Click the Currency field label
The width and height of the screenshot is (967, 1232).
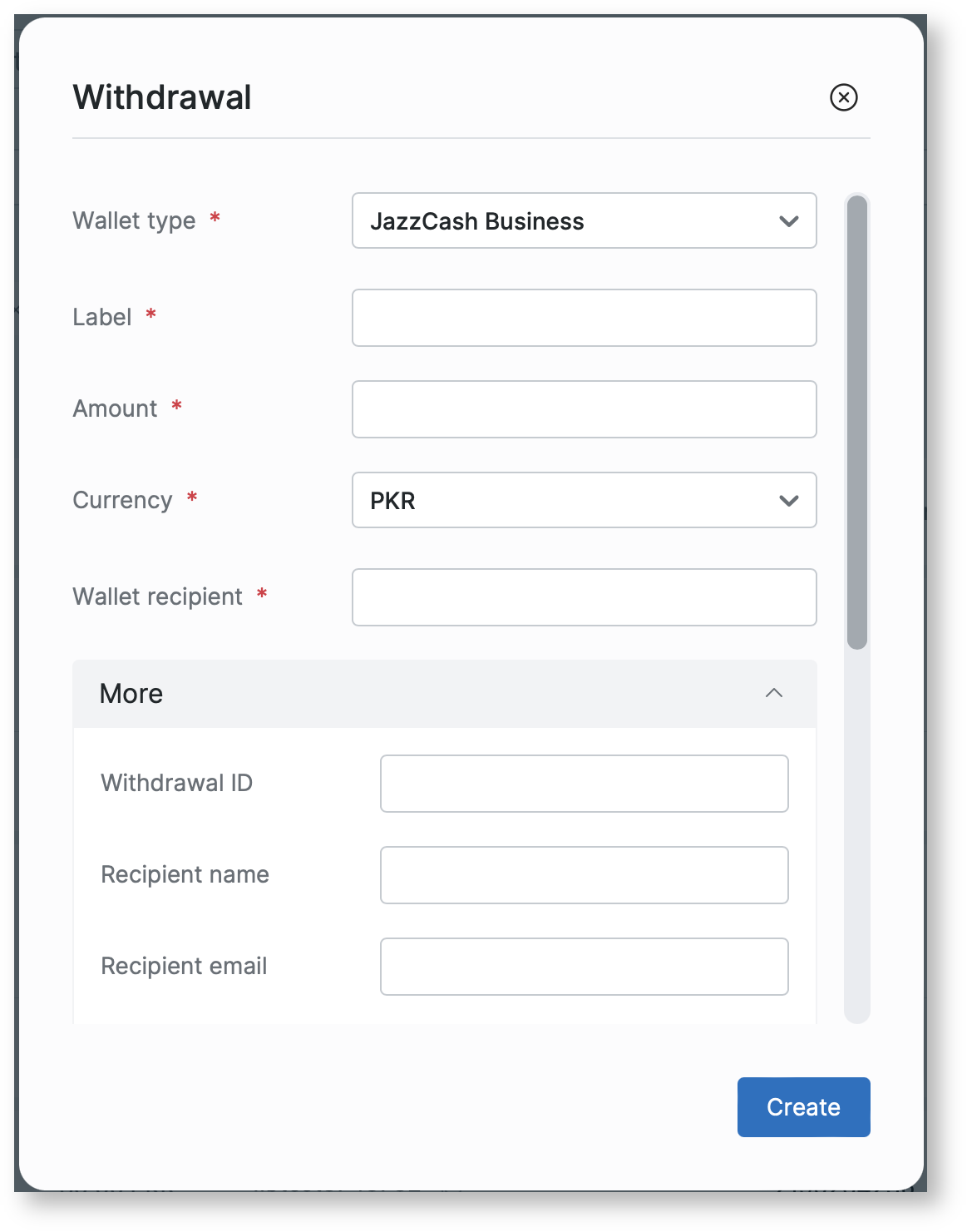pyautogui.click(x=122, y=500)
